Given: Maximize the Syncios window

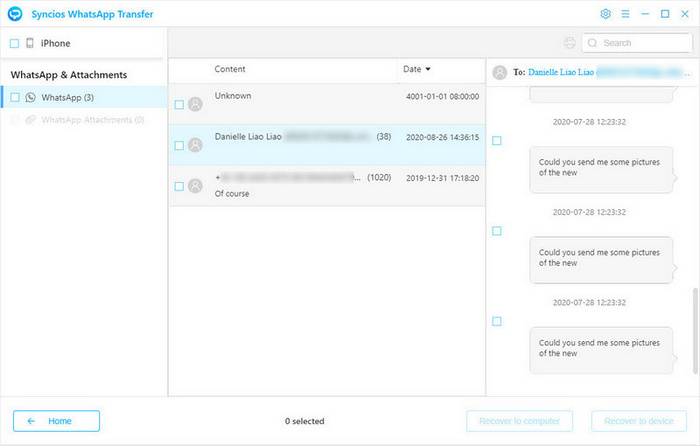Looking at the screenshot, I should click(x=665, y=14).
